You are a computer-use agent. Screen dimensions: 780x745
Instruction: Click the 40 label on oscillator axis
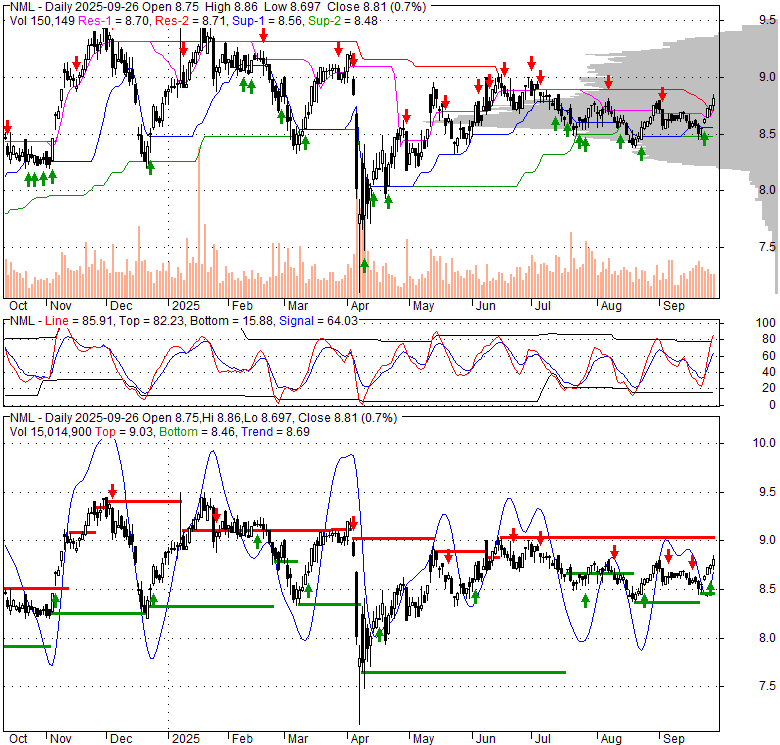pos(769,372)
